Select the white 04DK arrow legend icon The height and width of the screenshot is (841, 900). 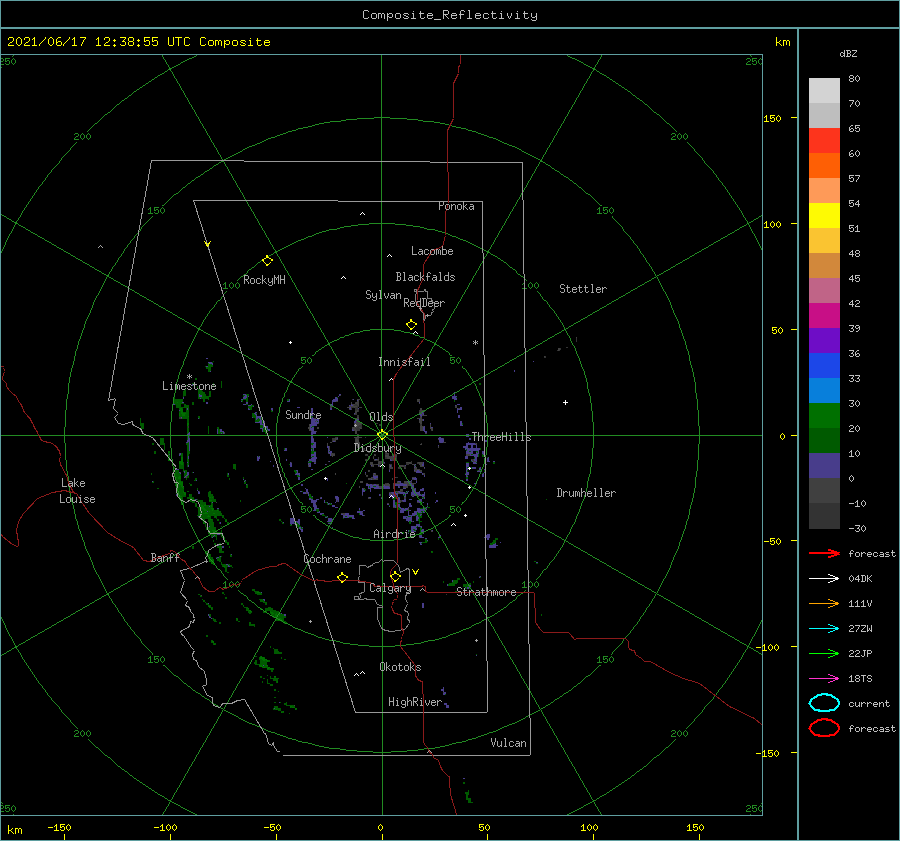824,578
